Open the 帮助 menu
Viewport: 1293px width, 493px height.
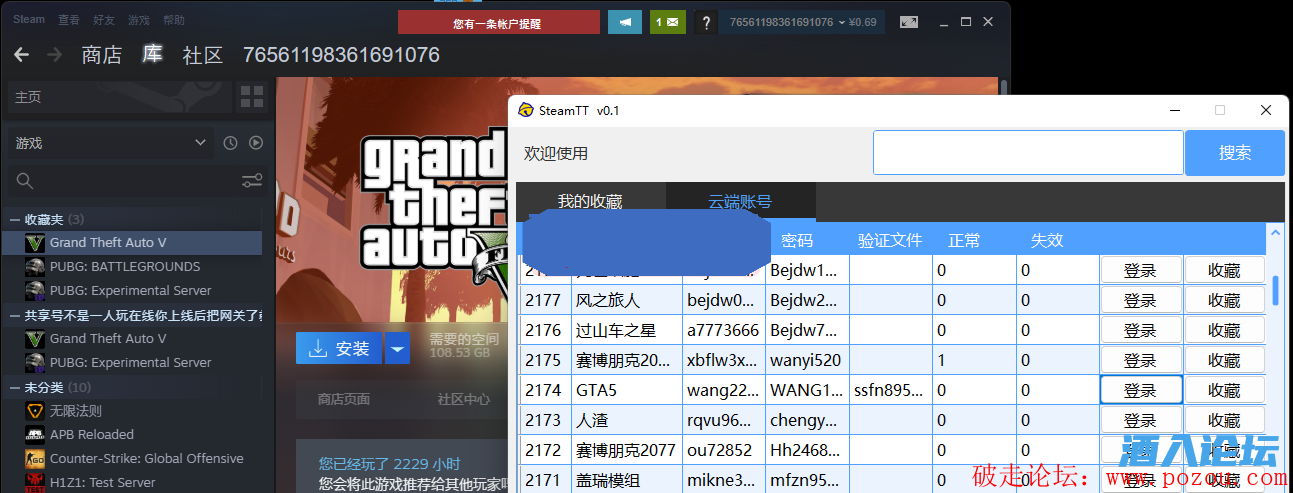[x=174, y=19]
